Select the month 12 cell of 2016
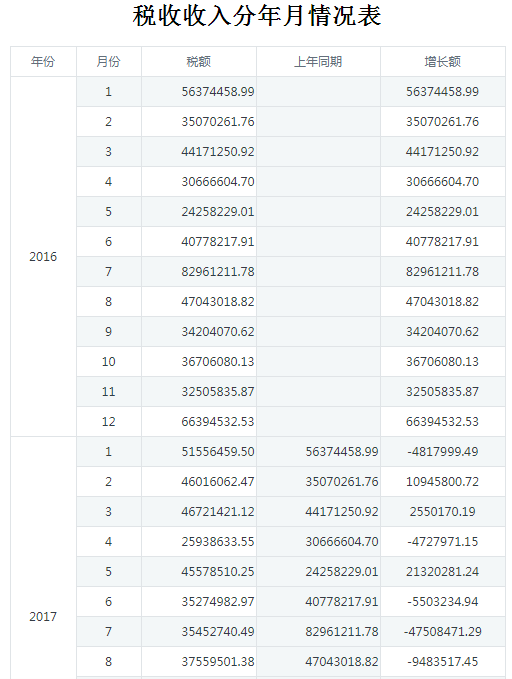Screen dimensions: 512x679 (109, 421)
